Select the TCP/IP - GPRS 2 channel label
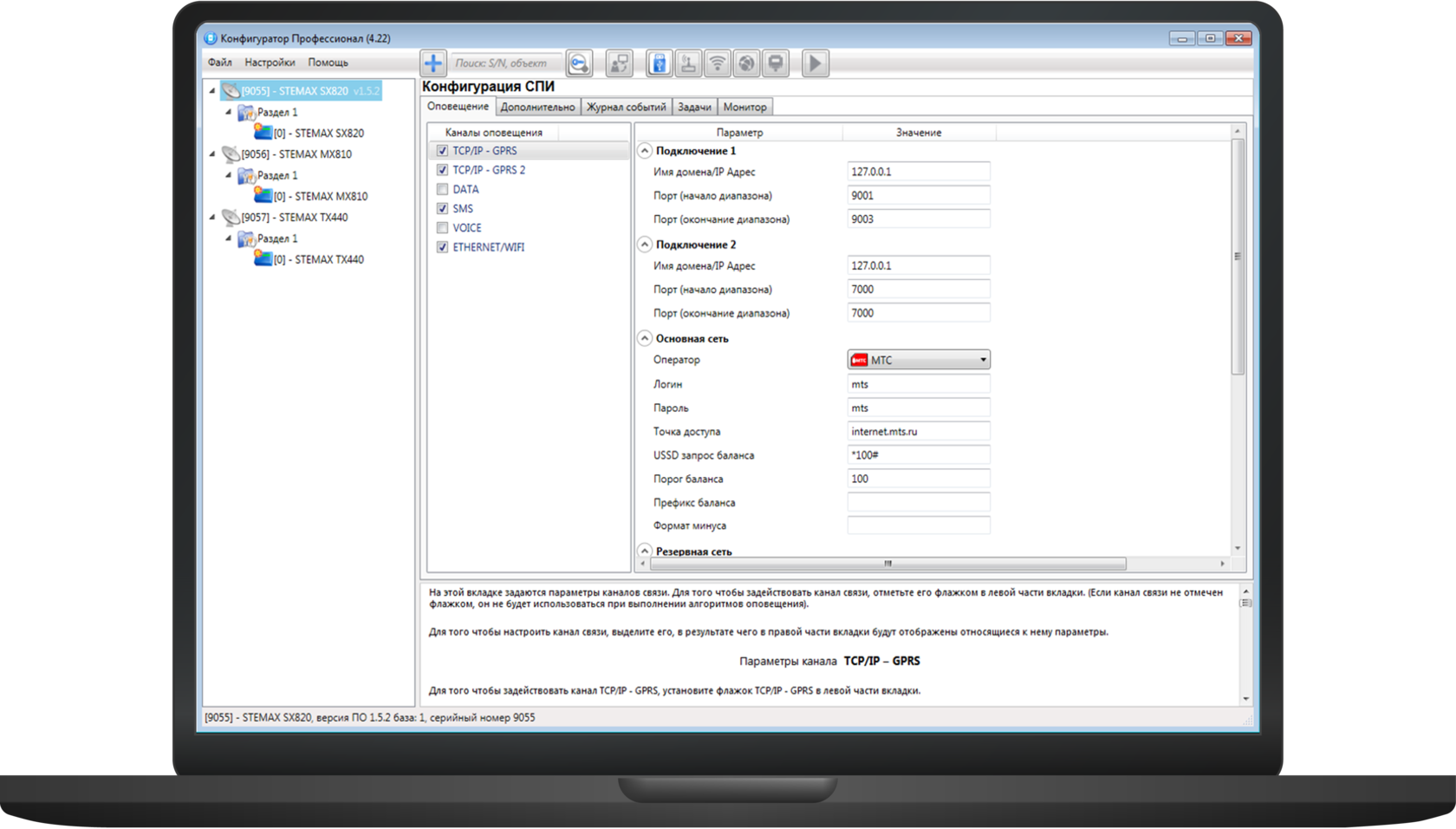 [489, 170]
